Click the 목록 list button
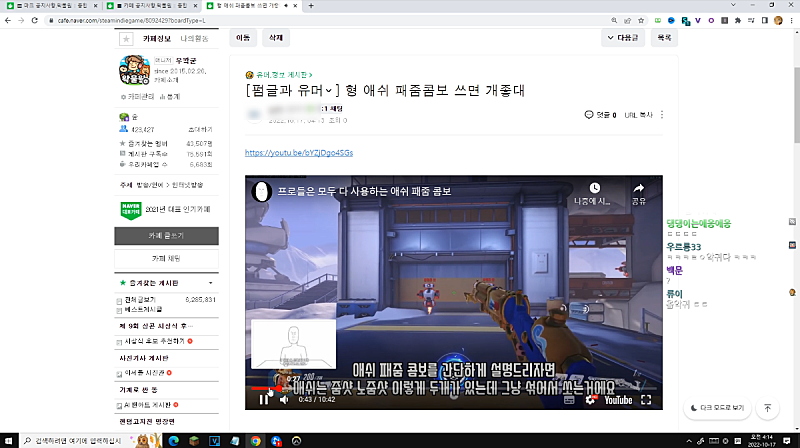The height and width of the screenshot is (448, 800). 664,38
